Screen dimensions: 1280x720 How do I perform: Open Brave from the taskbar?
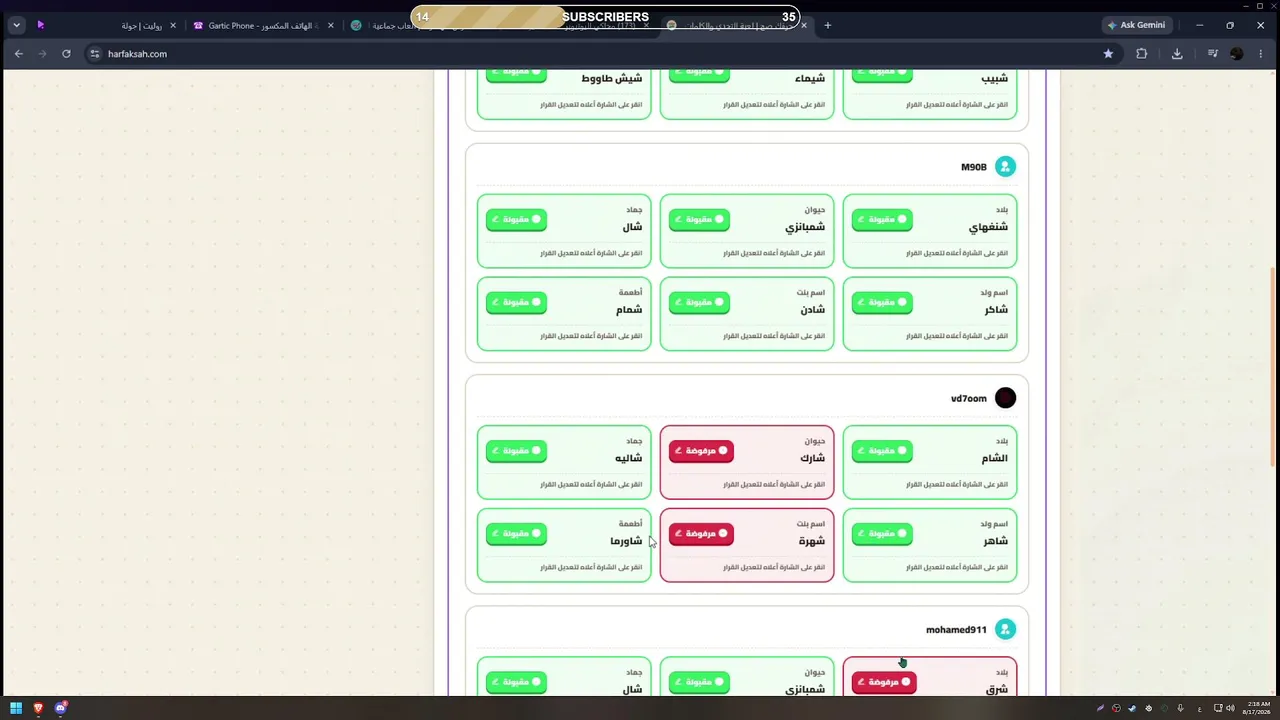38,708
